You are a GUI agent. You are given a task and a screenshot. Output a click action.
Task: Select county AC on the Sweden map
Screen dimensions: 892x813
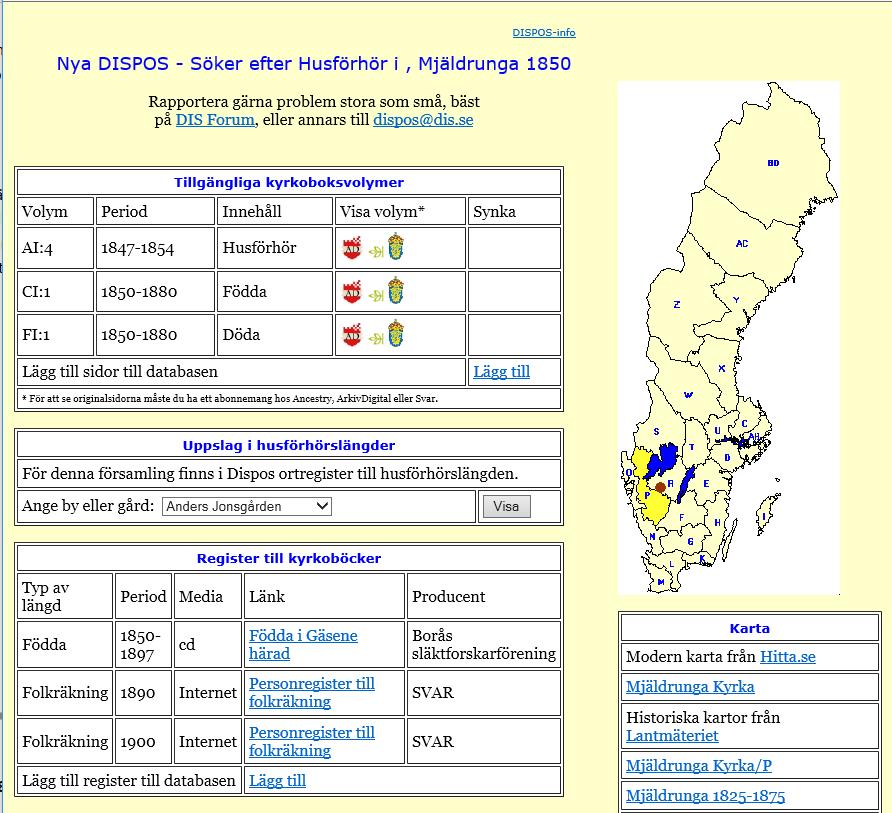(742, 244)
